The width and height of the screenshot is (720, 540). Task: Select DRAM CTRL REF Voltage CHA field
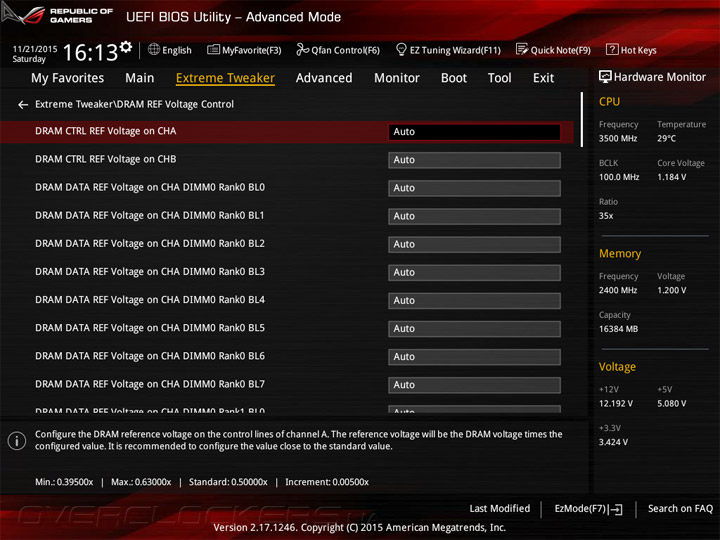pos(474,132)
